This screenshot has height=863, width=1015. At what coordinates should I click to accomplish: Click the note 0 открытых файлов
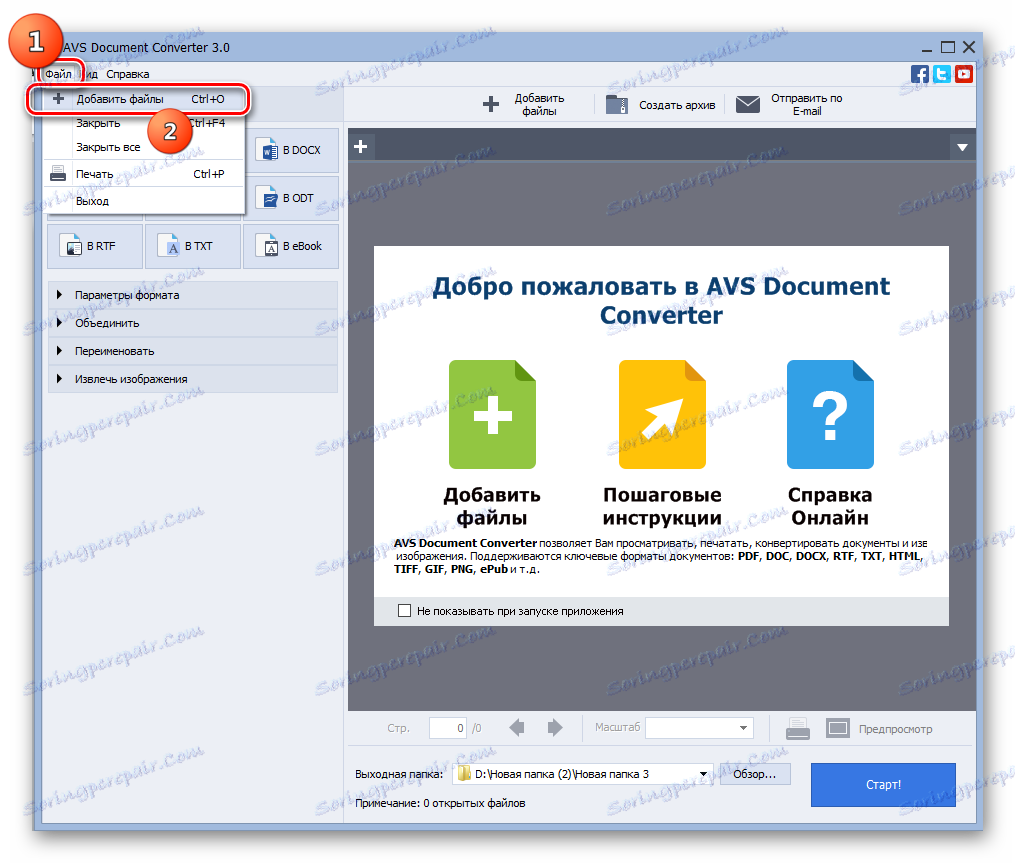(440, 803)
